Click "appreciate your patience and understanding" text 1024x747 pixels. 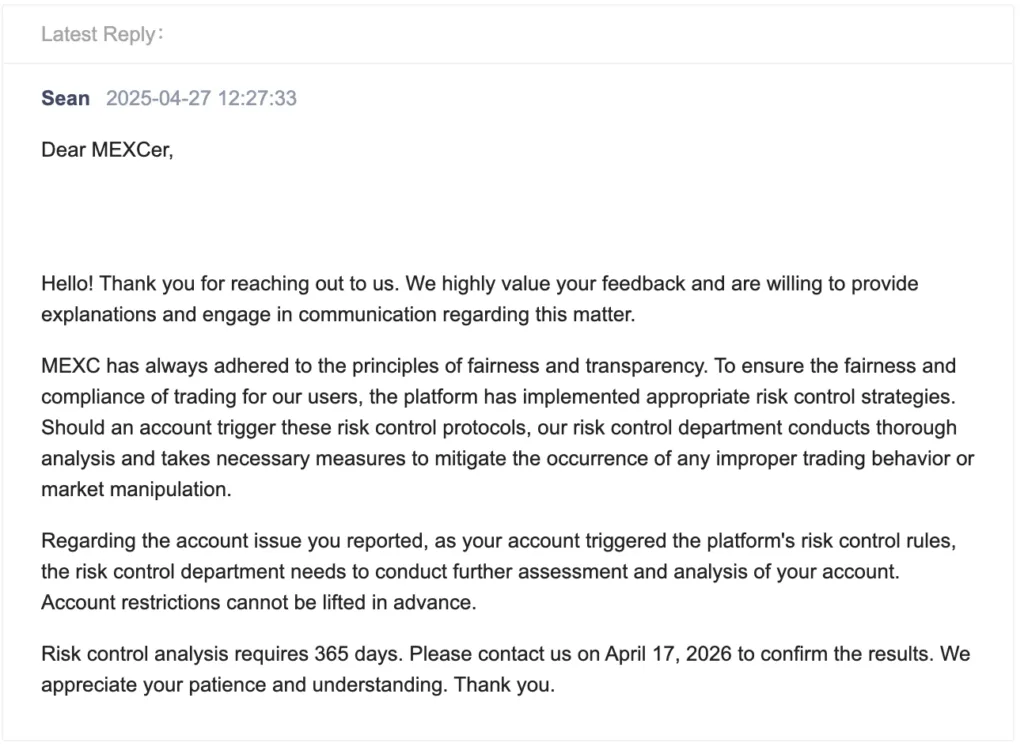point(244,686)
